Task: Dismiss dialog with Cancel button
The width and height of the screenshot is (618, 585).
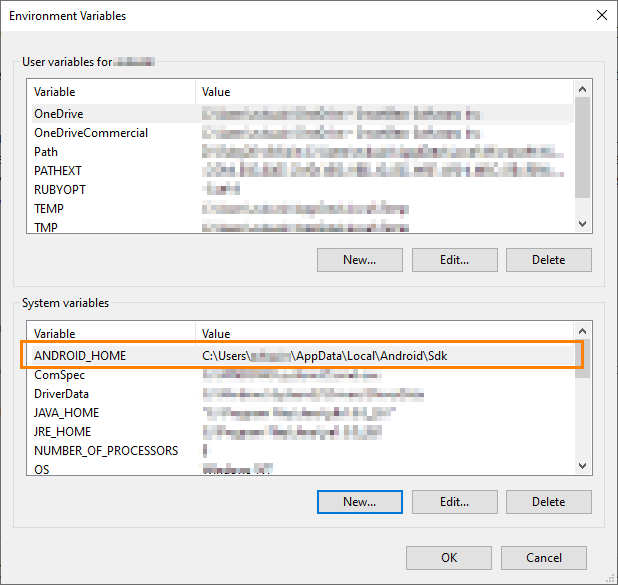Action: pos(544,558)
